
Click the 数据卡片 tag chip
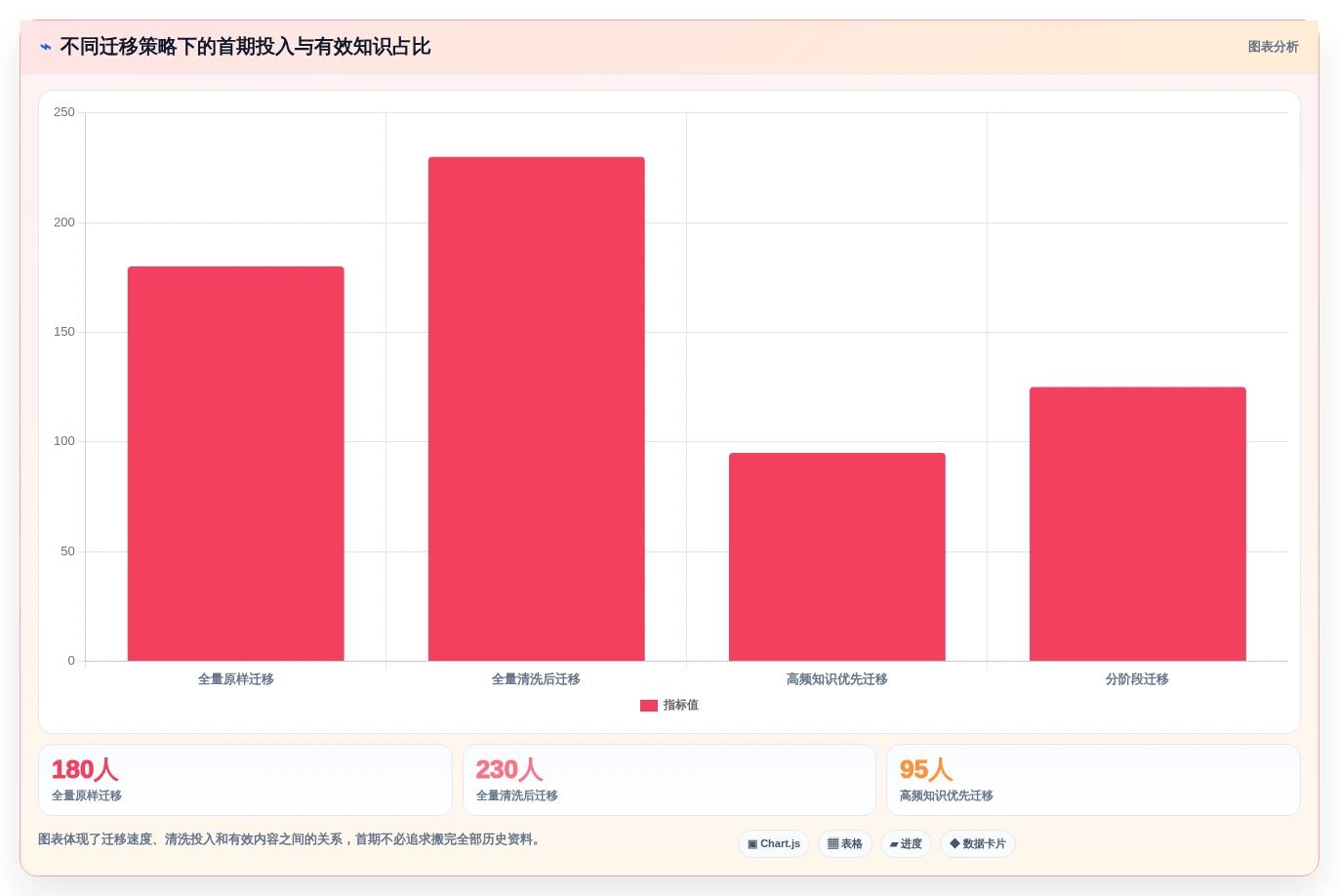[x=978, y=844]
